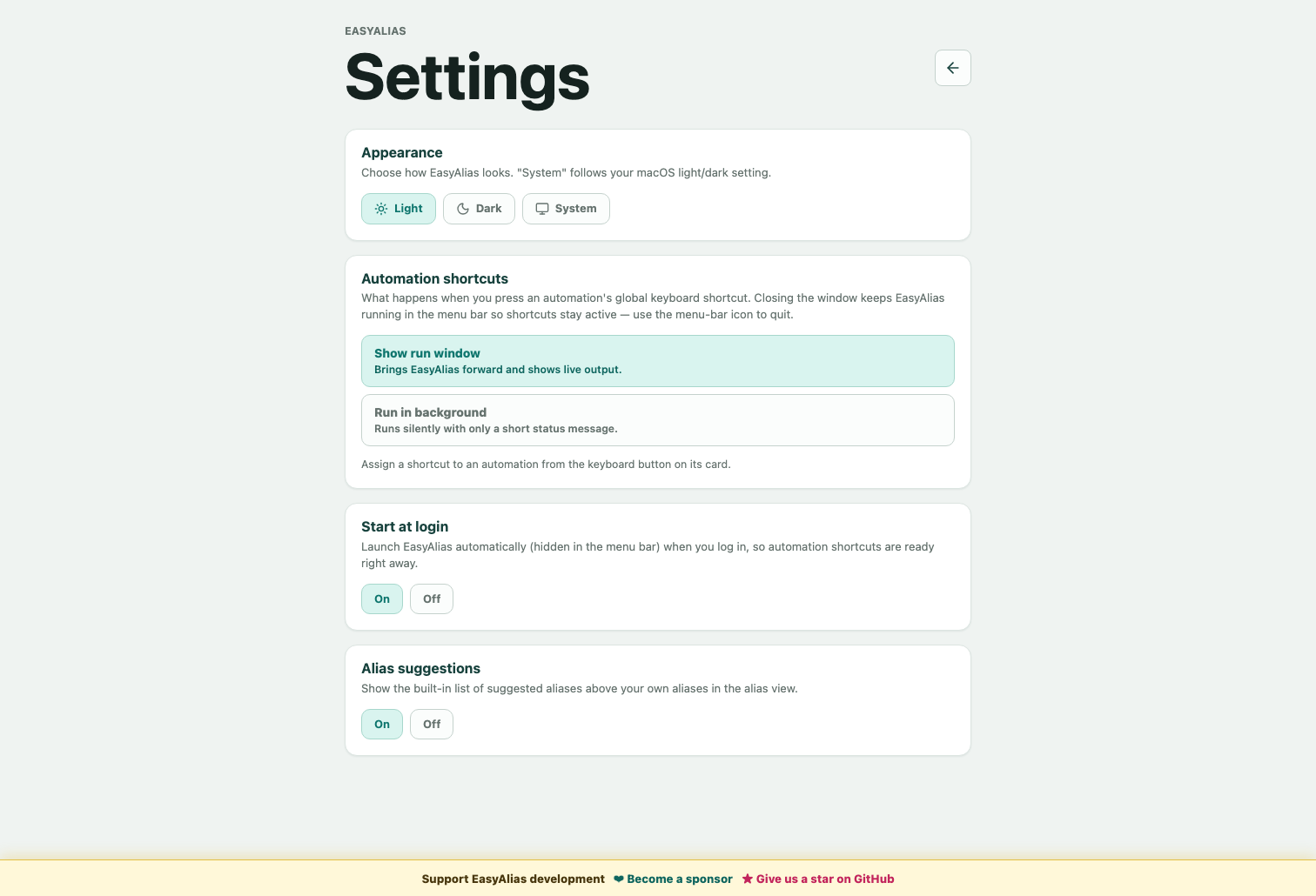Viewport: 1316px width, 896px height.
Task: Select the Run in background option
Action: click(658, 420)
